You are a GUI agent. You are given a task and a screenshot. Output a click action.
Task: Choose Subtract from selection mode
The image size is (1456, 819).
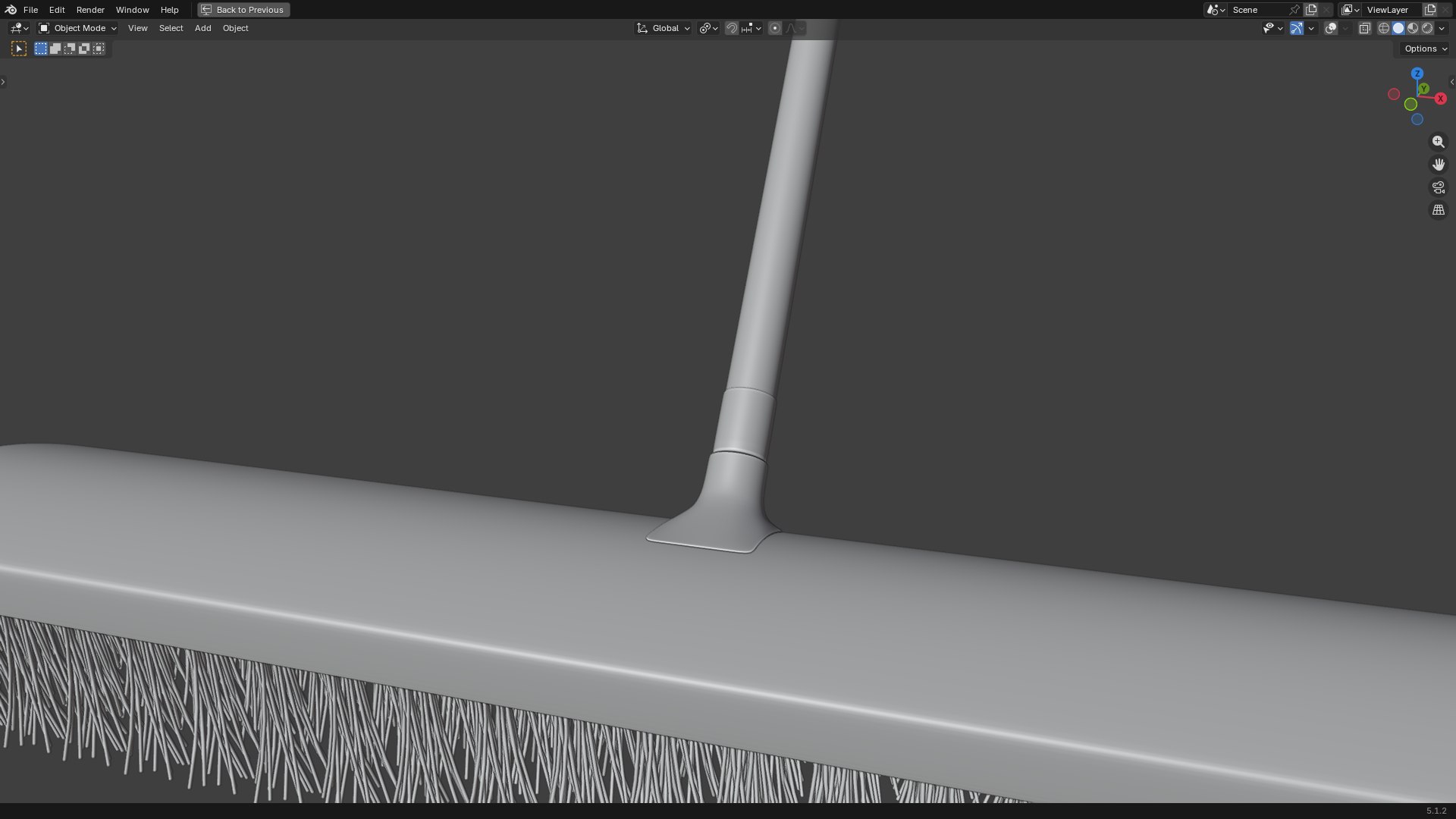(70, 49)
